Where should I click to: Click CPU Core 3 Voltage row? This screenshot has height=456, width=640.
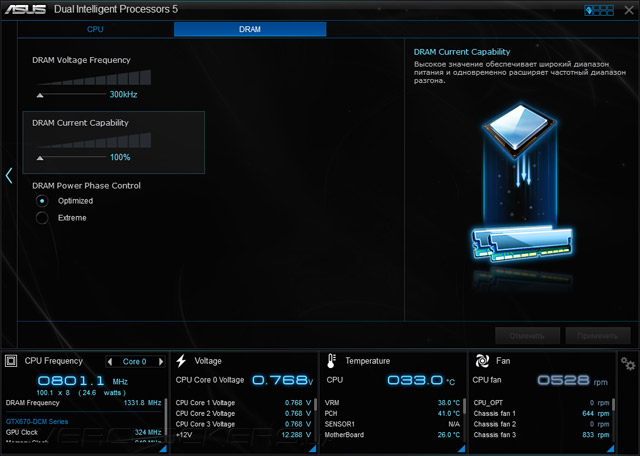243,424
